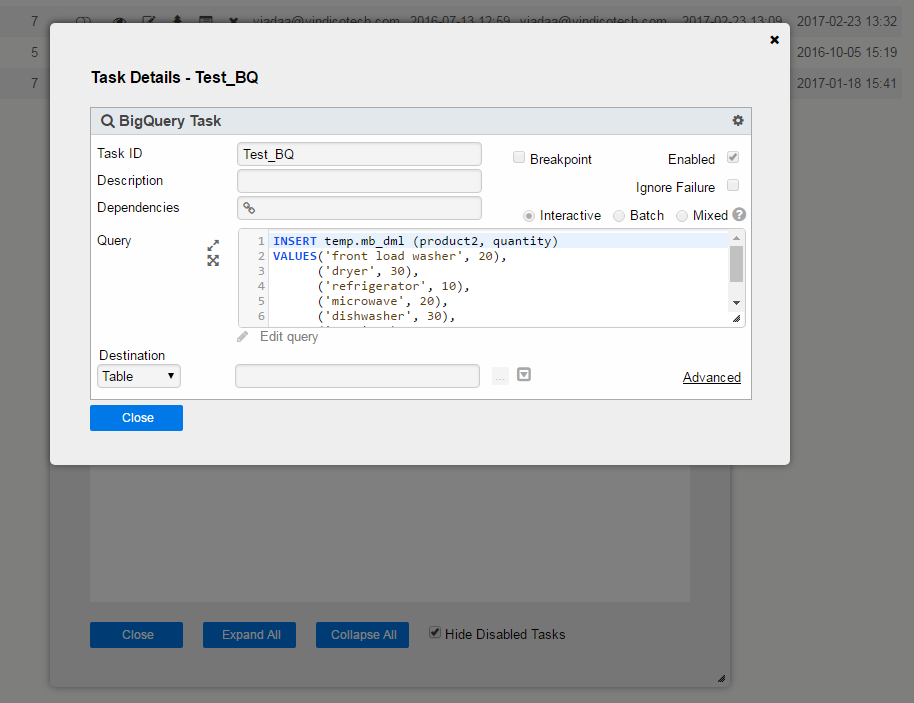Select the Mixed radio option
This screenshot has height=703, width=914.
pyautogui.click(x=682, y=216)
